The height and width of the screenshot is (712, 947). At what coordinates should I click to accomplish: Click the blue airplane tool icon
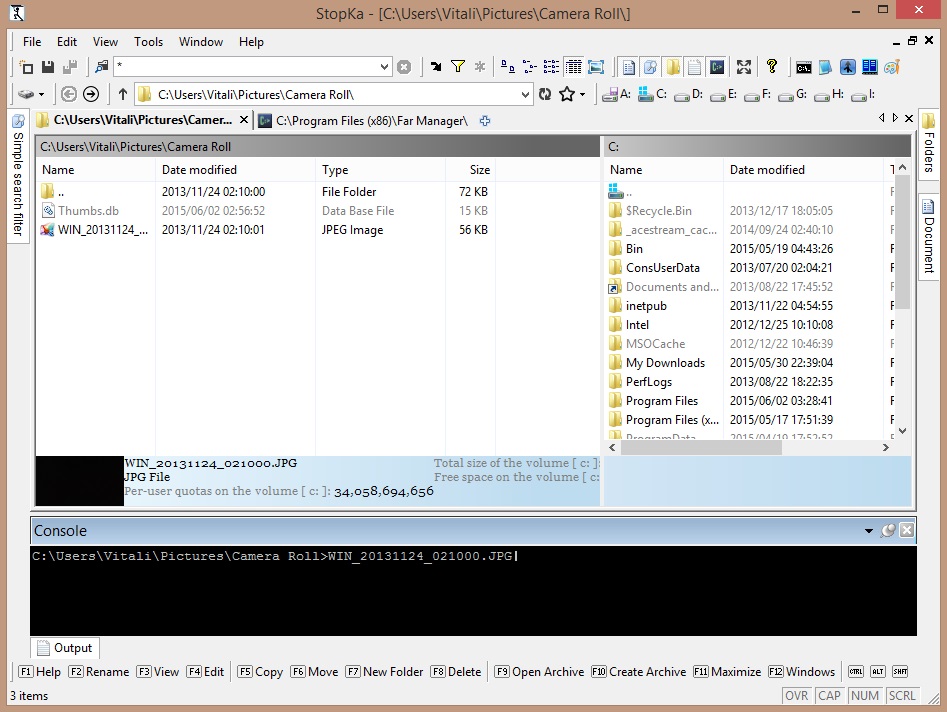click(x=847, y=67)
